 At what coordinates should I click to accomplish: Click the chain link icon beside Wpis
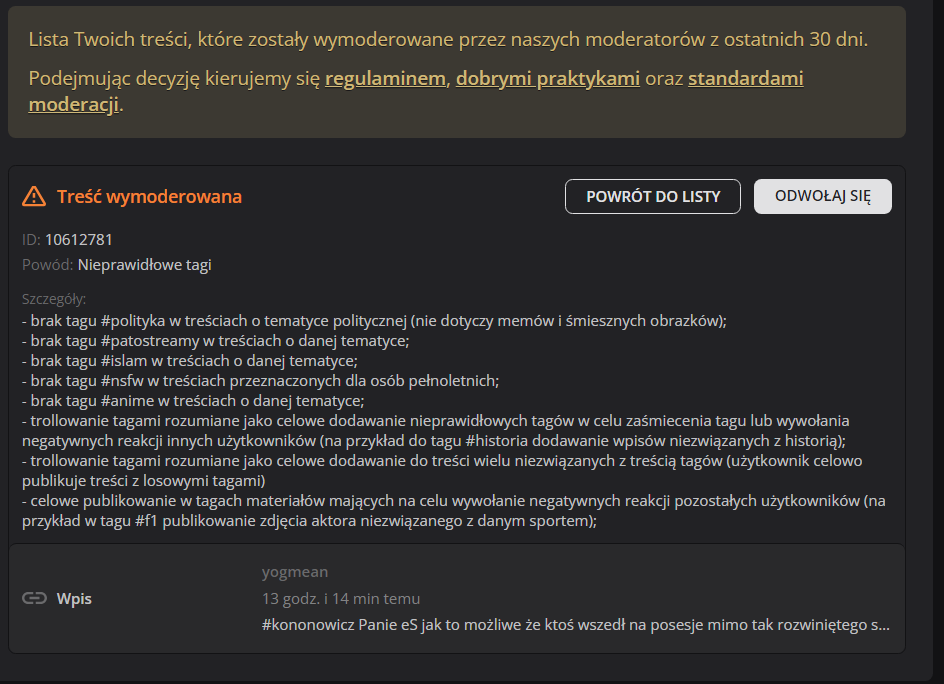coord(34,598)
